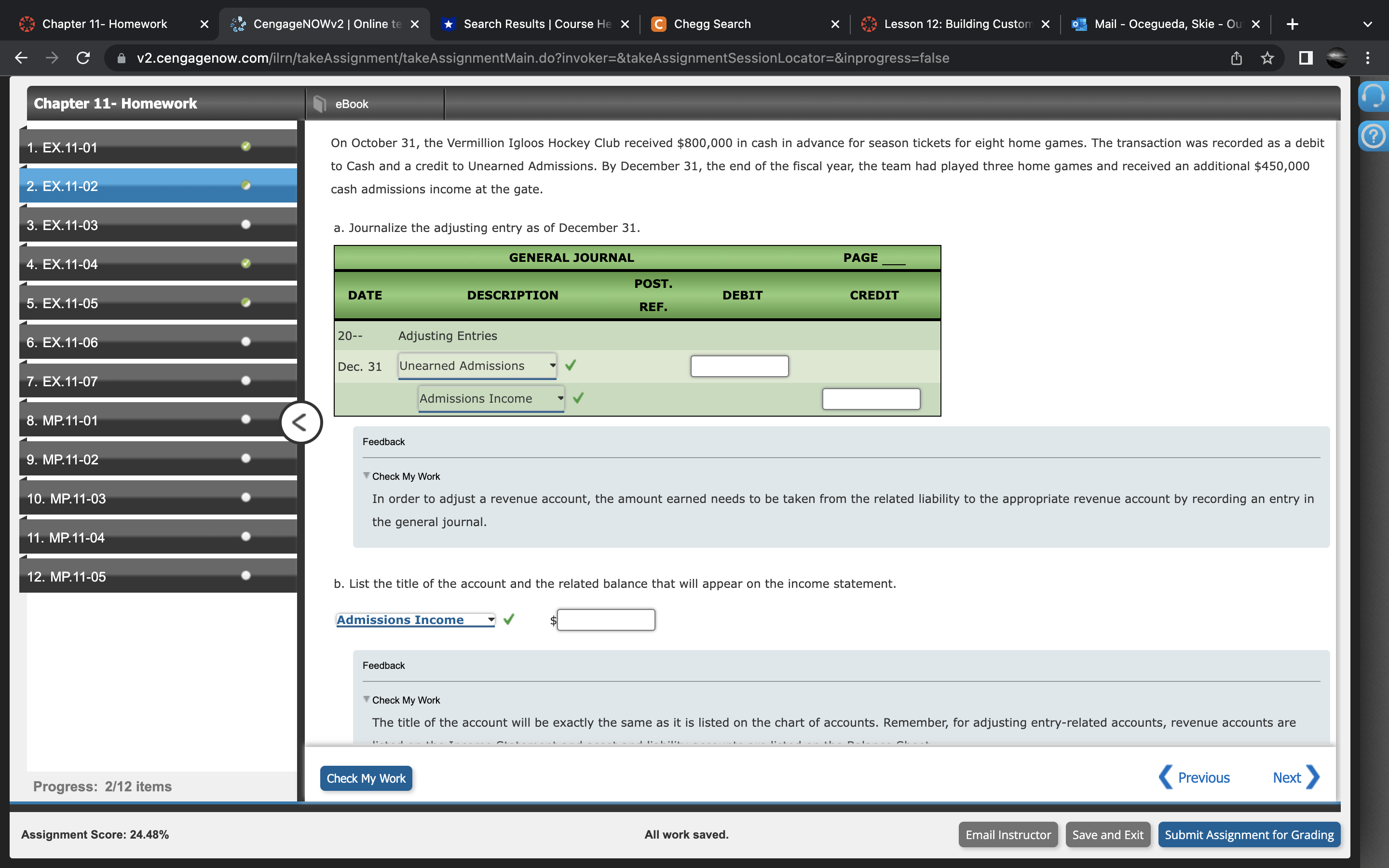Open the income statement account title dropdown

coord(415,620)
